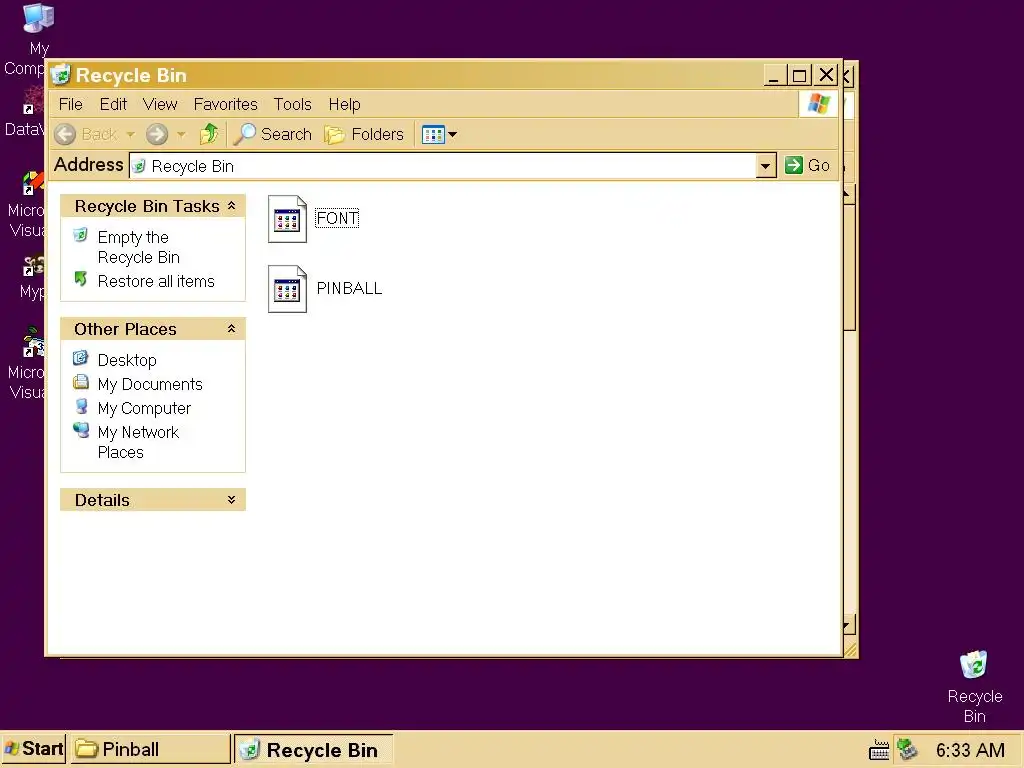Click the Search magnifier toolbar button
Viewport: 1024px width, 768px height.
(273, 134)
